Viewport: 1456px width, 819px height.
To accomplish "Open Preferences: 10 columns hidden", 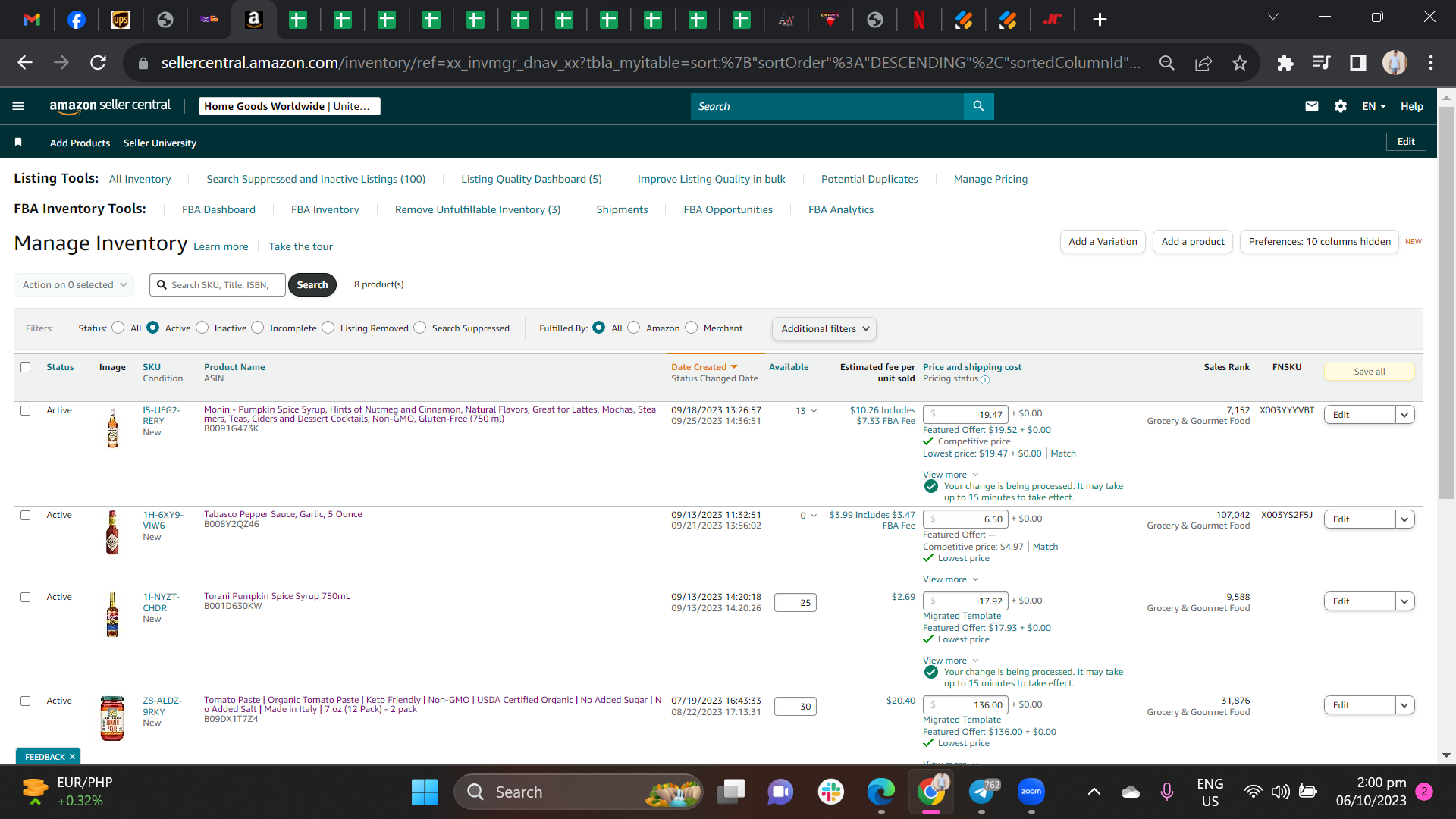I will pos(1319,242).
